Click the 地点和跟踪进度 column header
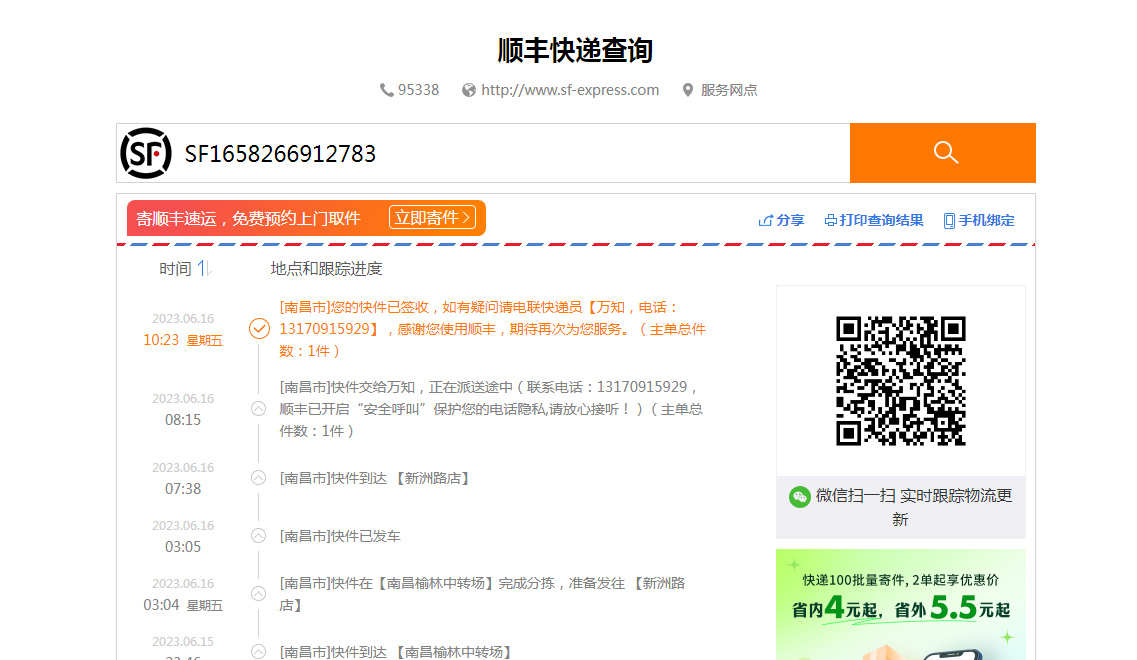Image resolution: width=1137 pixels, height=660 pixels. (x=326, y=269)
